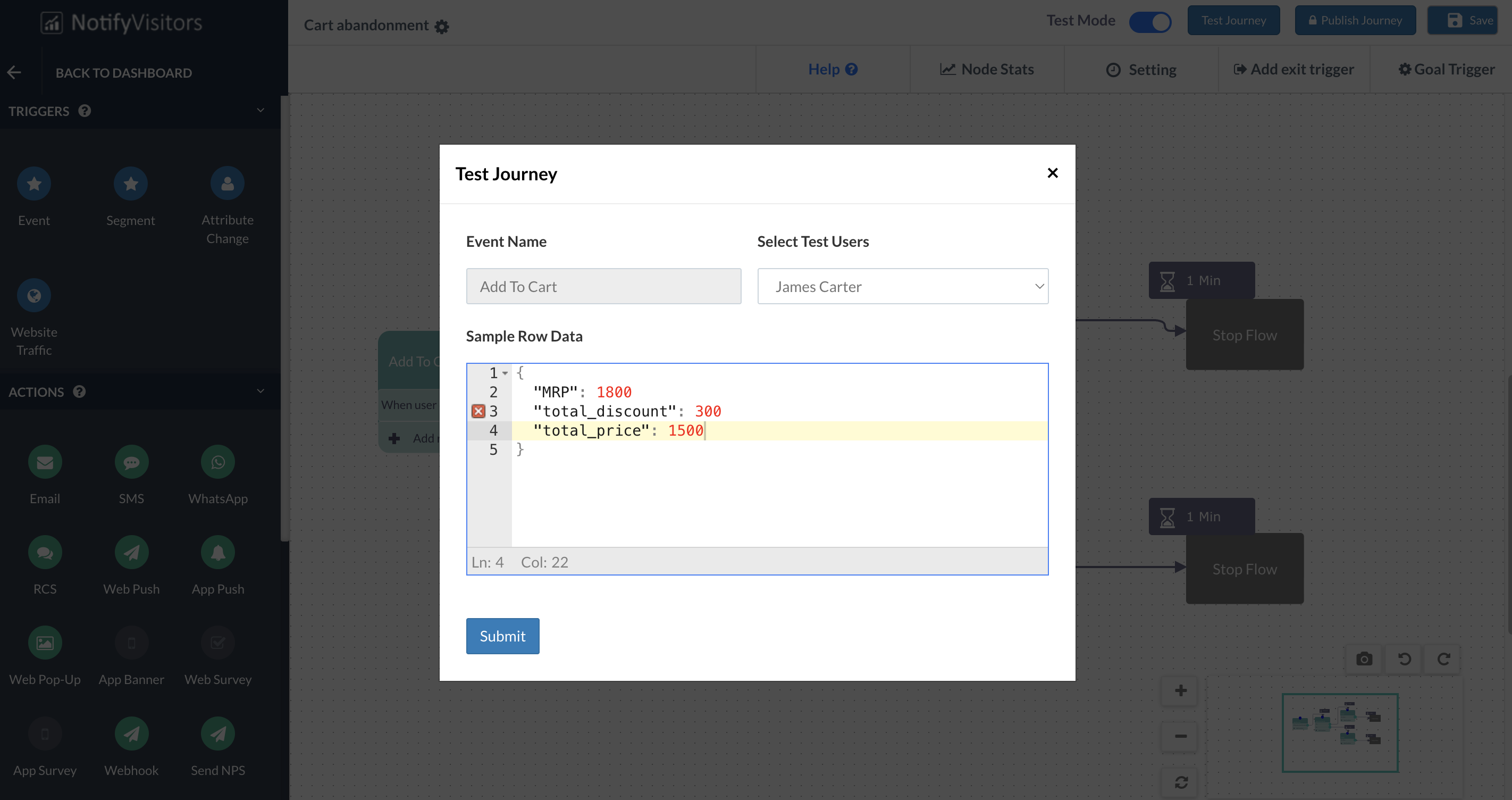Click the zoom in plus icon
The height and width of the screenshot is (800, 1512).
[1181, 690]
